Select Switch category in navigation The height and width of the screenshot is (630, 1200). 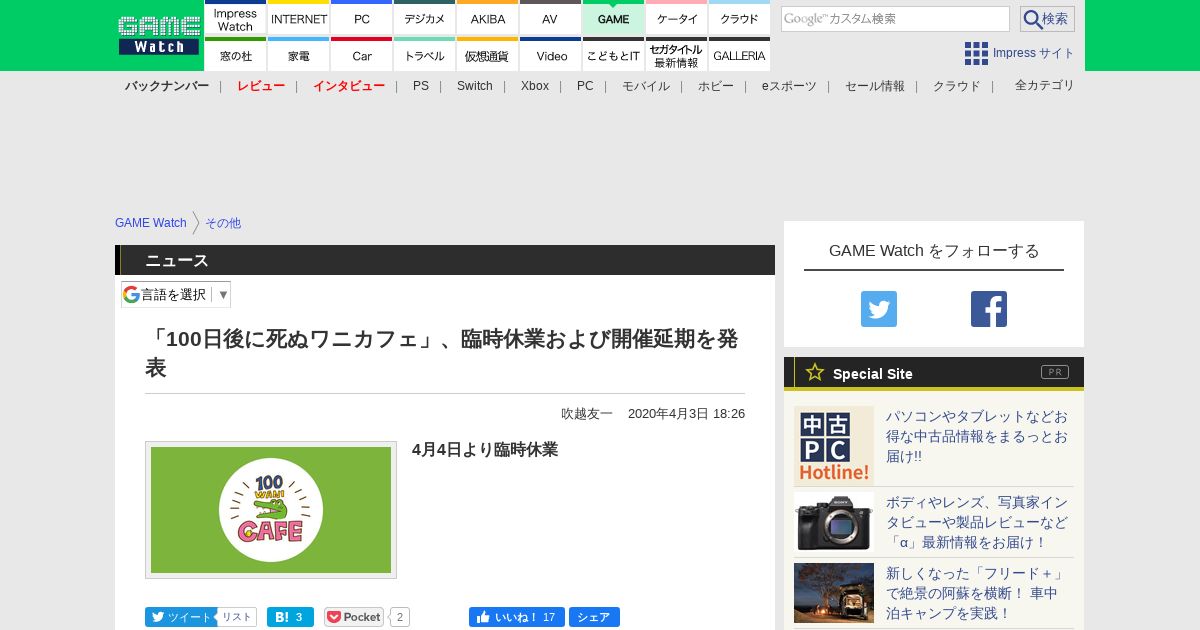475,86
